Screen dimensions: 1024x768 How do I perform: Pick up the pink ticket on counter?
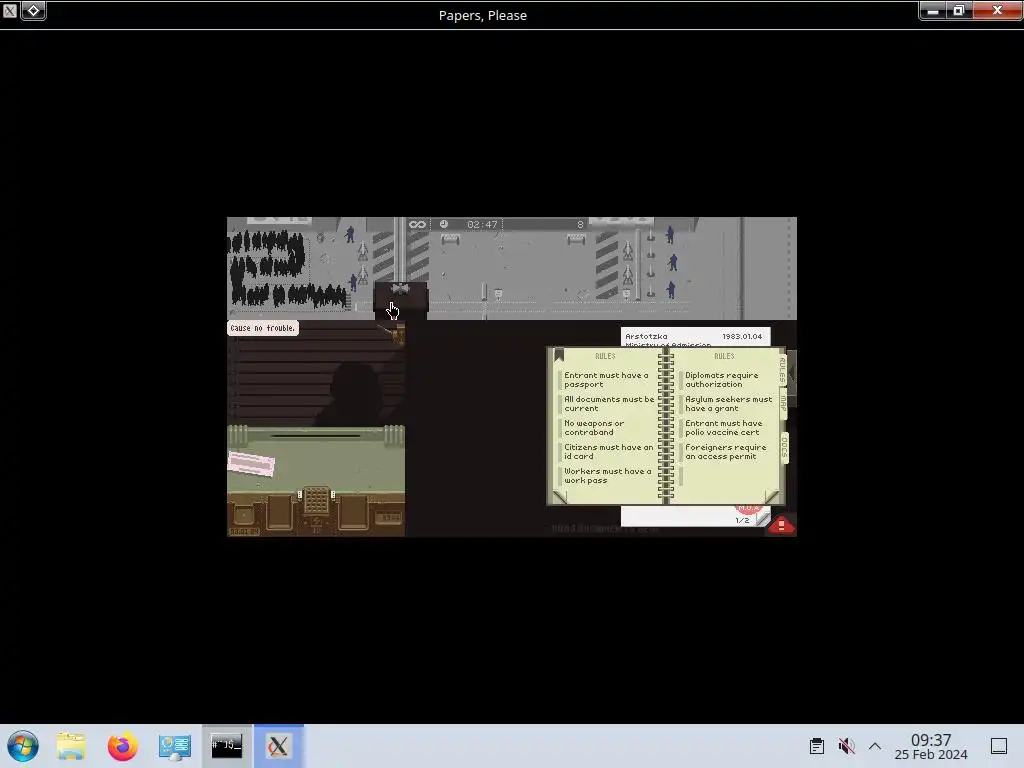251,464
